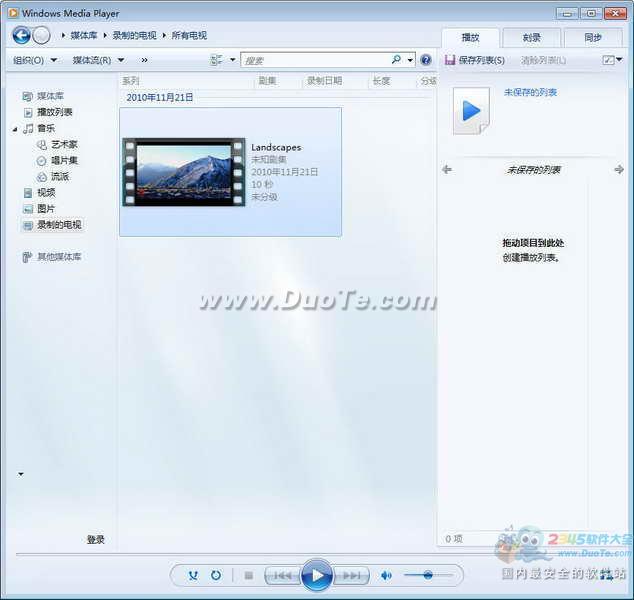Open the 录制的电视 breadcrumb

click(135, 36)
